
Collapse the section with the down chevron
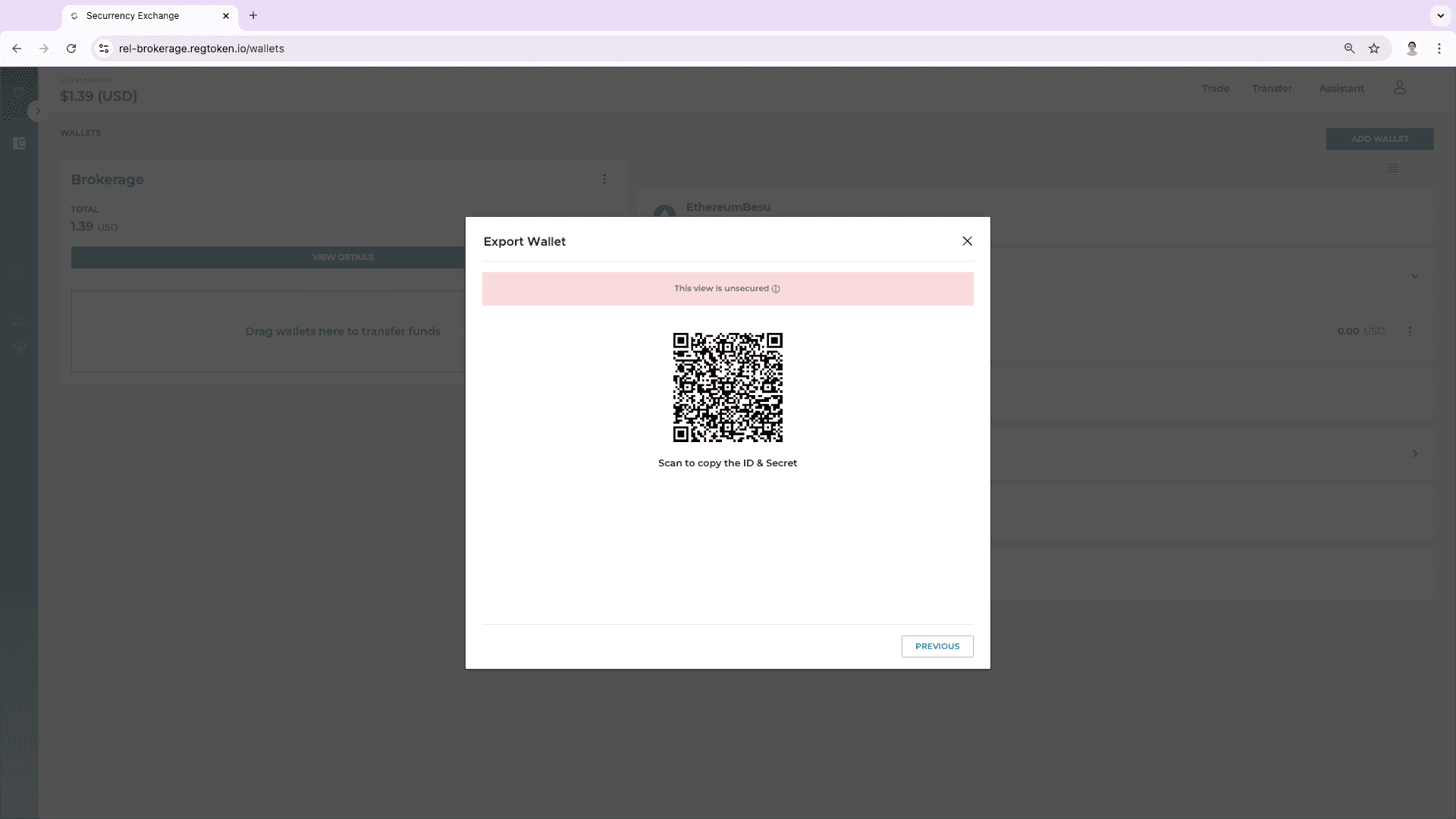coord(1415,276)
